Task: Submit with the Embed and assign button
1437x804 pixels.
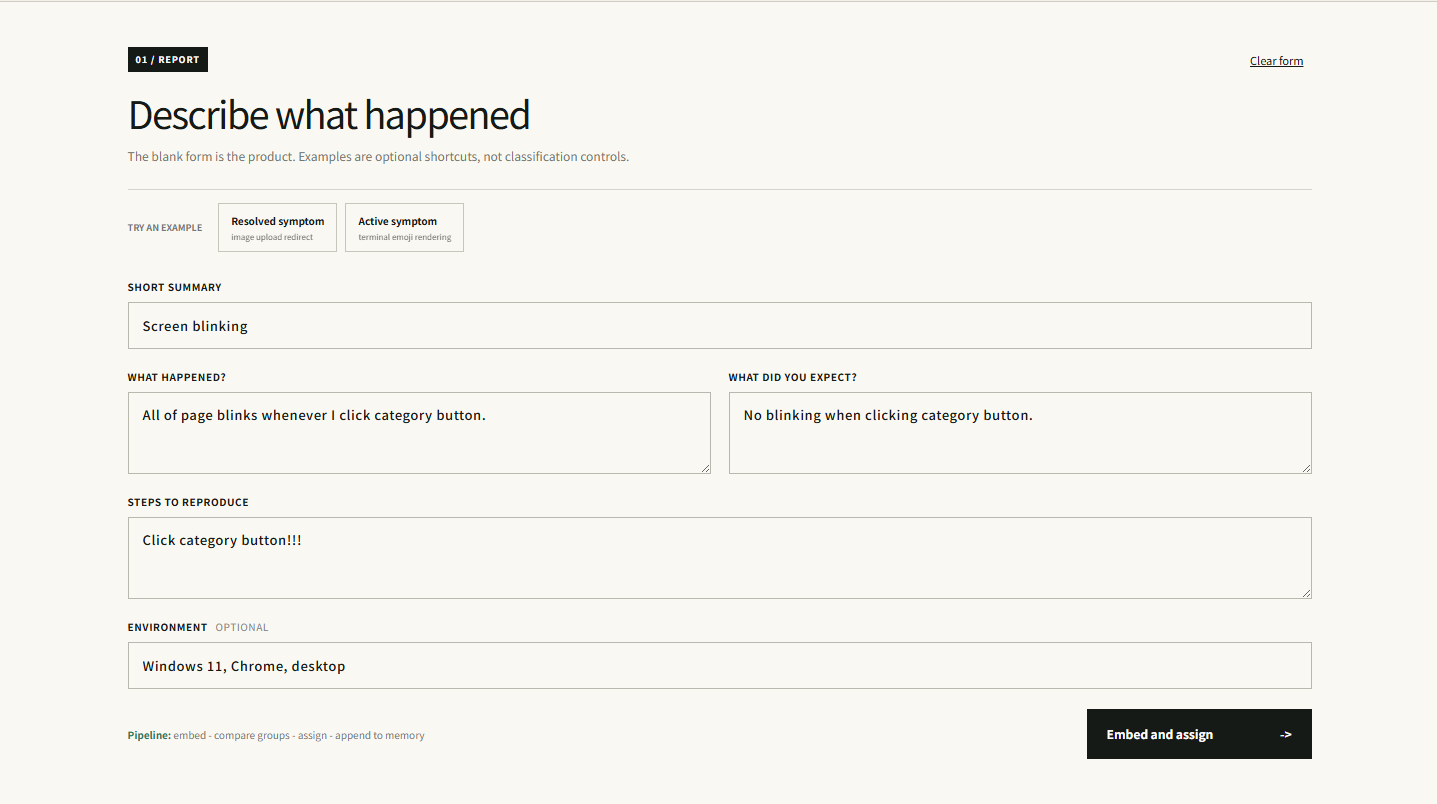Action: point(1199,734)
